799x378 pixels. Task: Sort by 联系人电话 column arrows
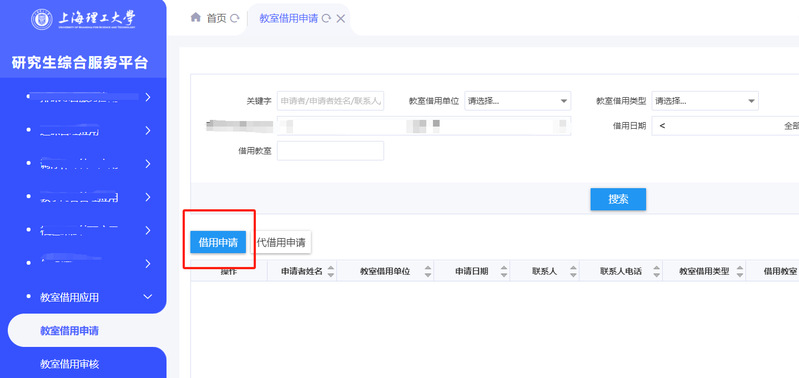pos(656,272)
